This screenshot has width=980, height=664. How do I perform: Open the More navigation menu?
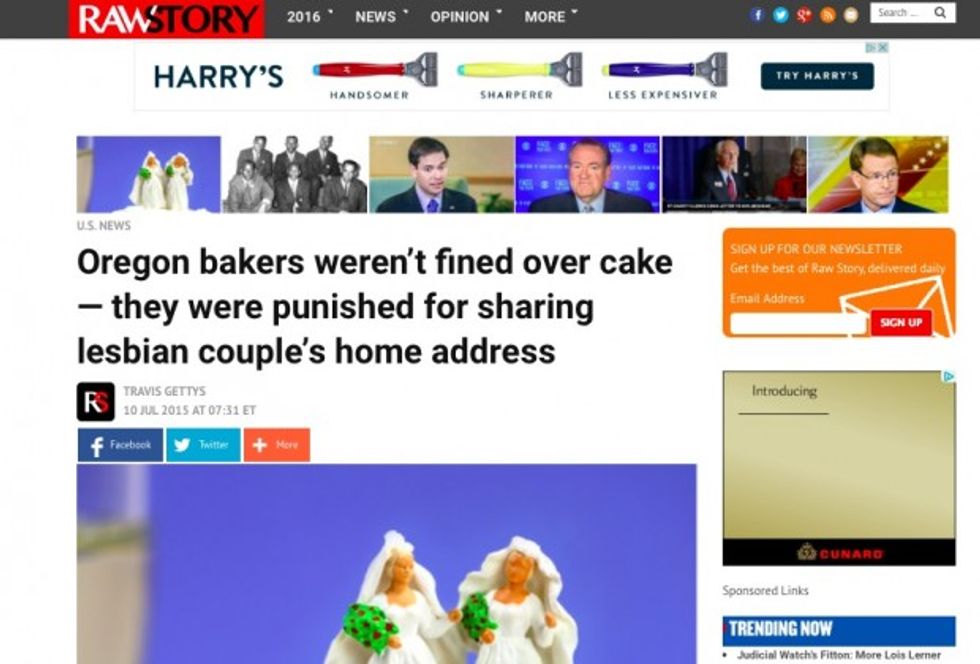(x=551, y=17)
